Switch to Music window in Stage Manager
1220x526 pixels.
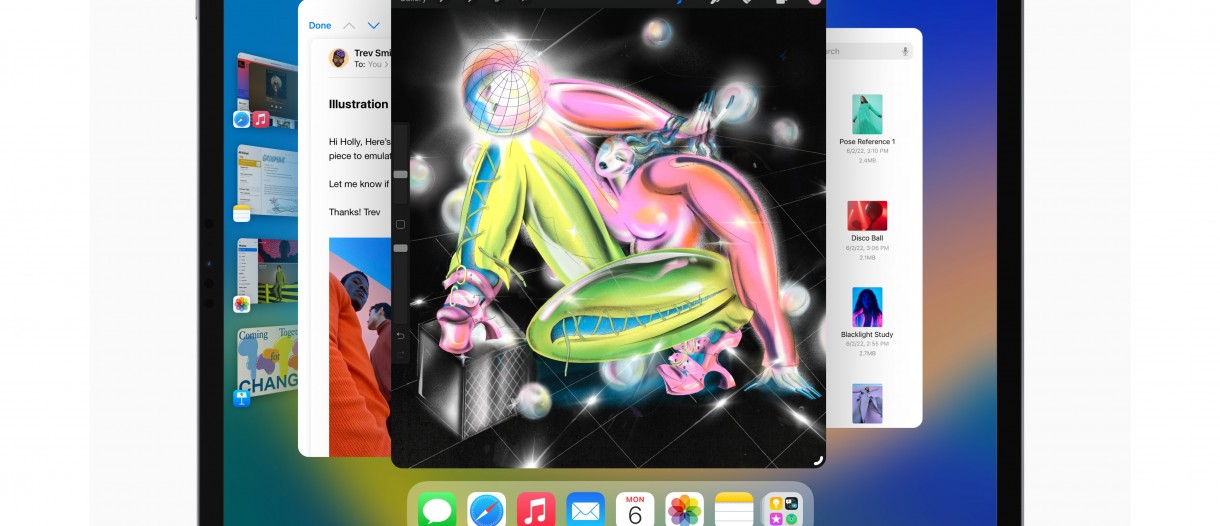[x=267, y=90]
